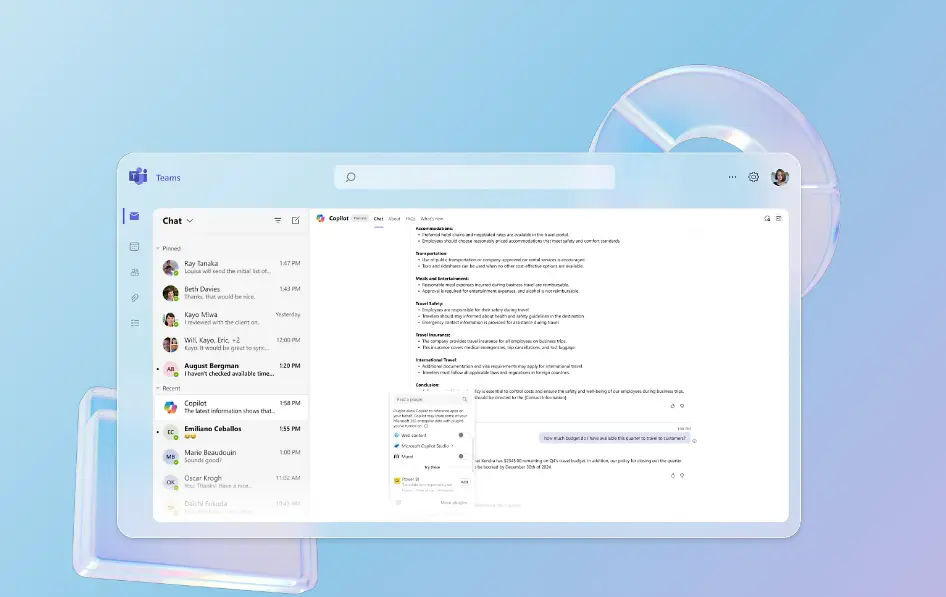Open the Communities people icon in sidebar

point(134,272)
